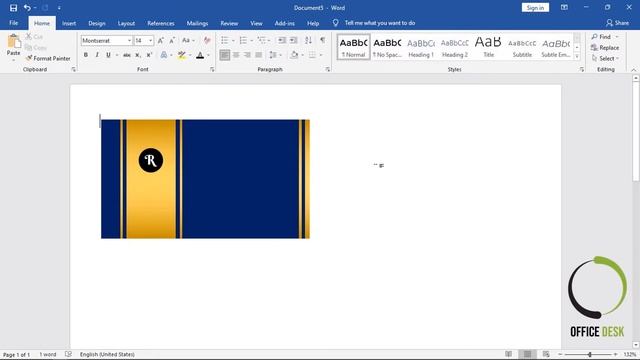Open the Styles pane launcher

(582, 69)
